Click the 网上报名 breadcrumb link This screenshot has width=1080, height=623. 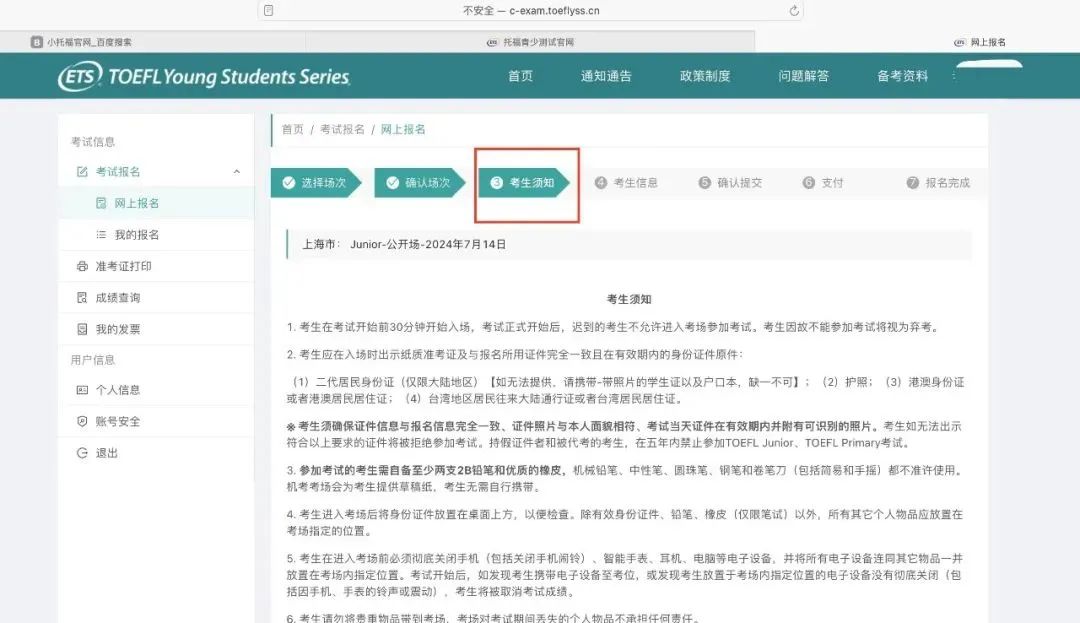403,129
